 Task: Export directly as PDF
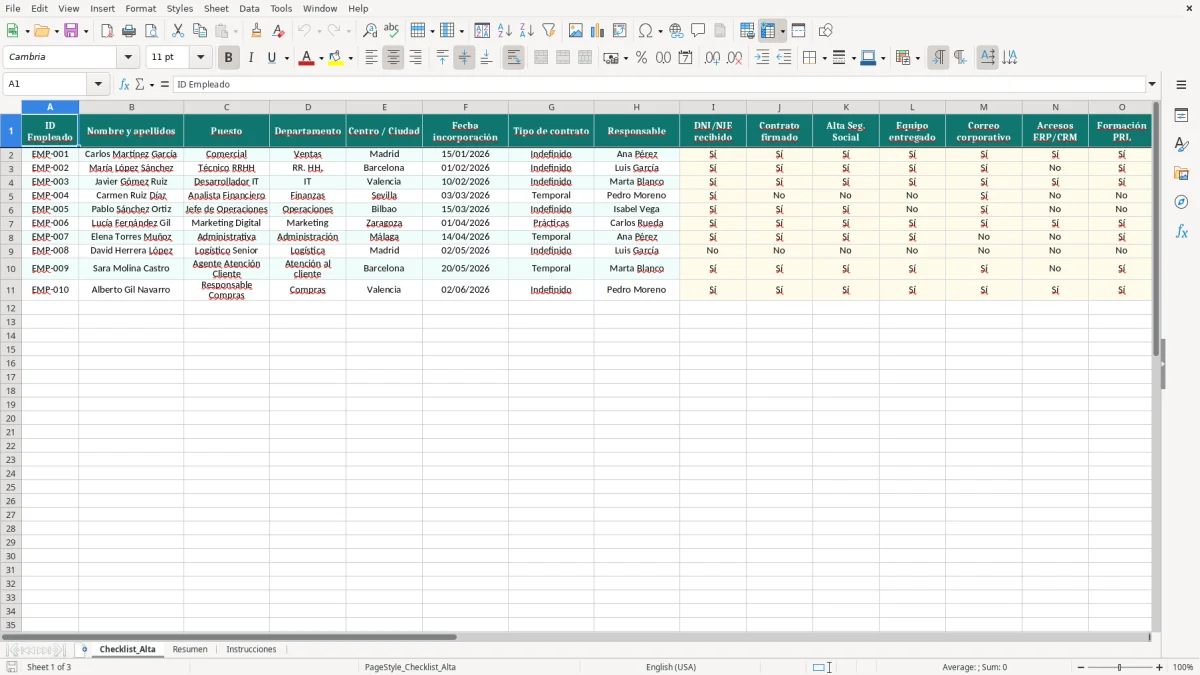point(107,31)
